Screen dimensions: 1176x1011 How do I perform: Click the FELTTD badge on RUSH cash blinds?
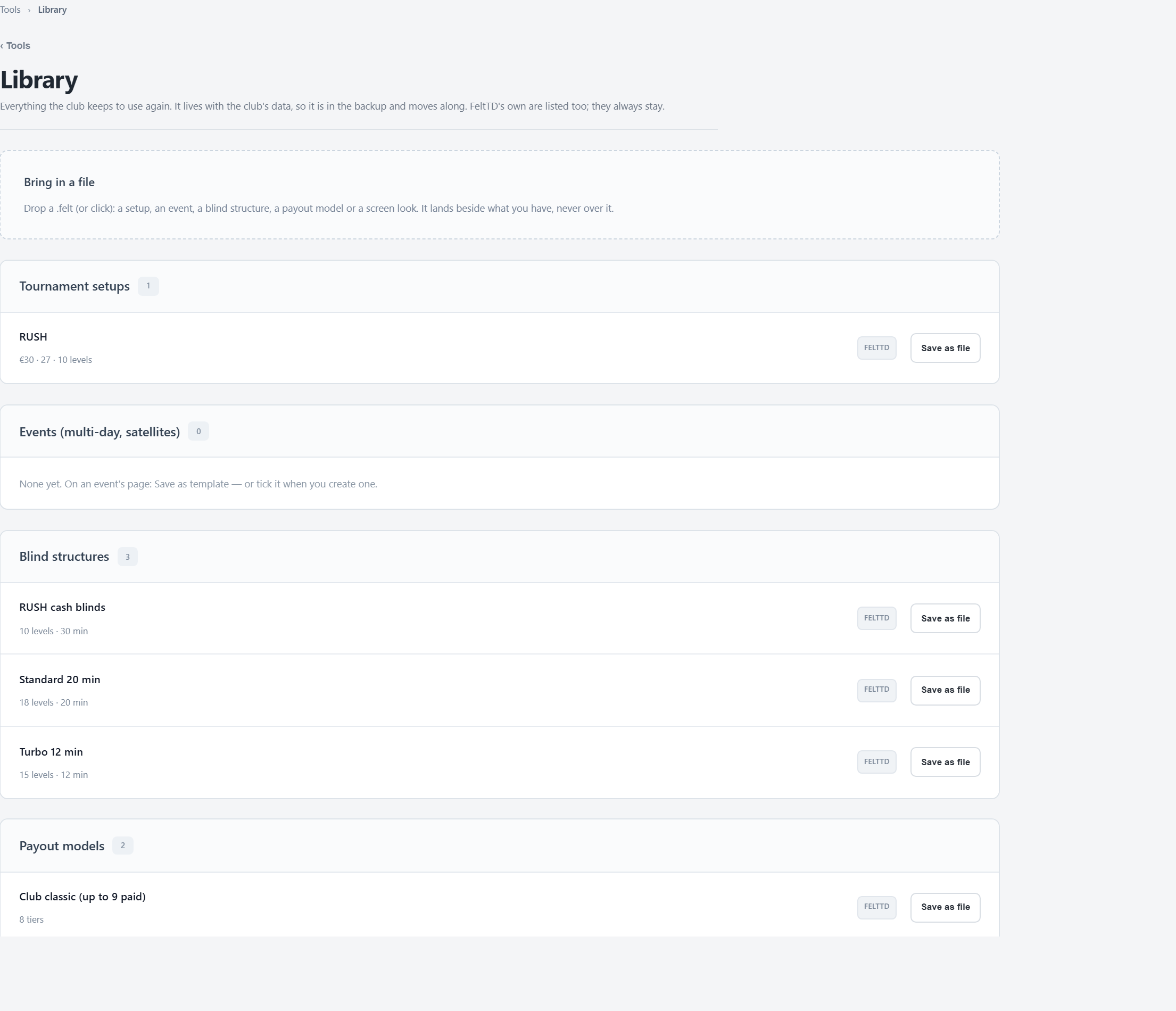(x=876, y=618)
